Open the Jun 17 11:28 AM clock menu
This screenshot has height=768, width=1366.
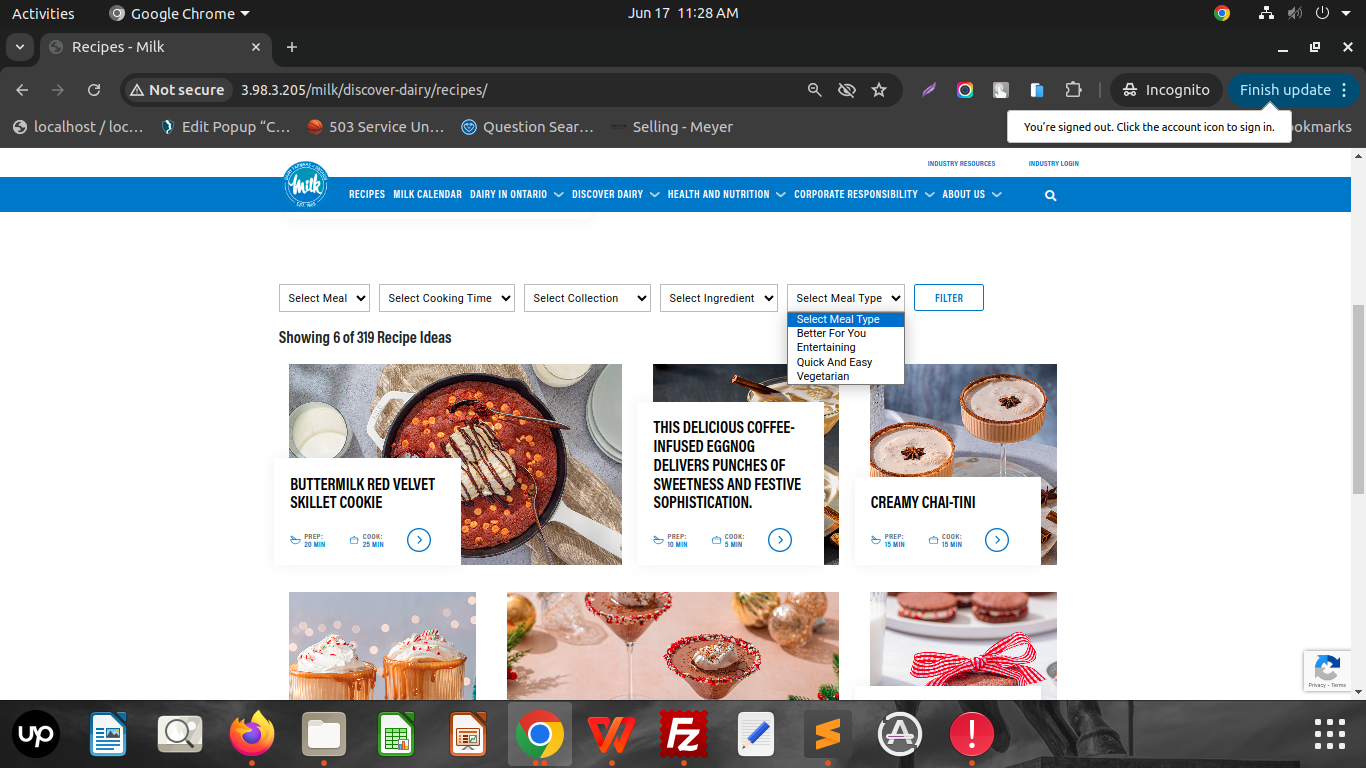[x=683, y=13]
